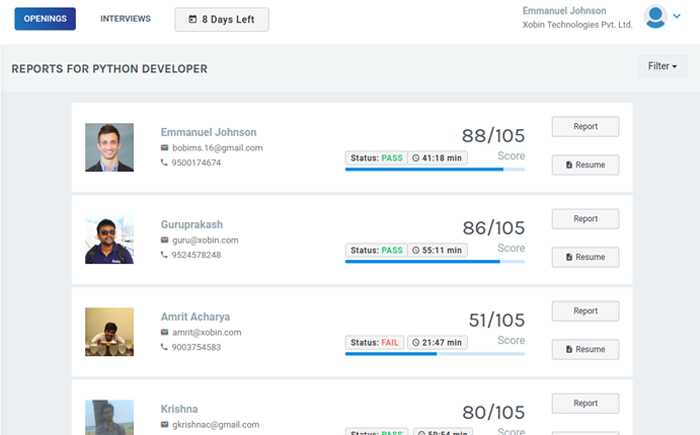The height and width of the screenshot is (435, 700).
Task: Click Krishna's profile photo
Action: [109, 417]
